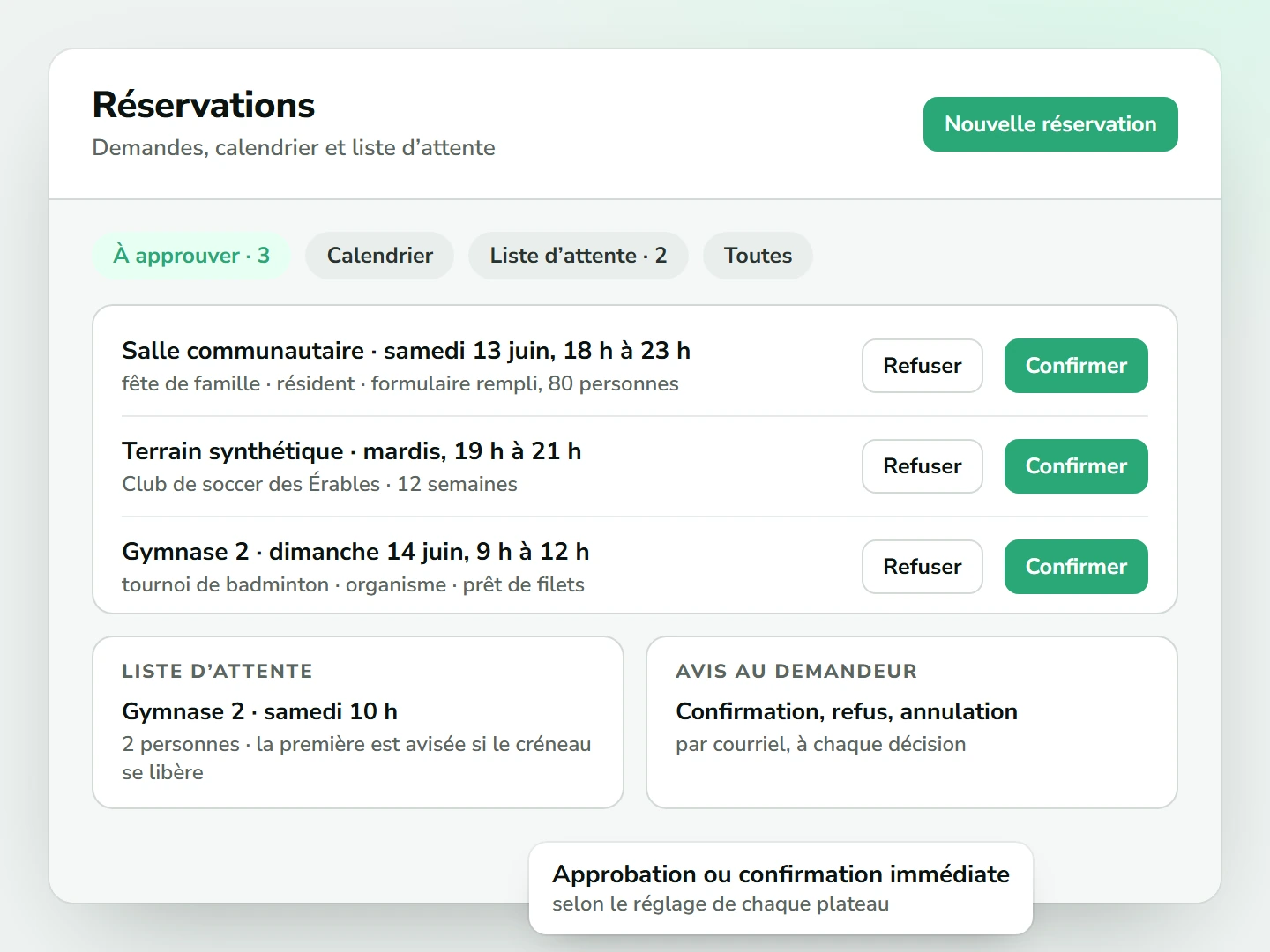1270x952 pixels.
Task: Confirm the Terrain synthétique booking
Action: 1076,466
